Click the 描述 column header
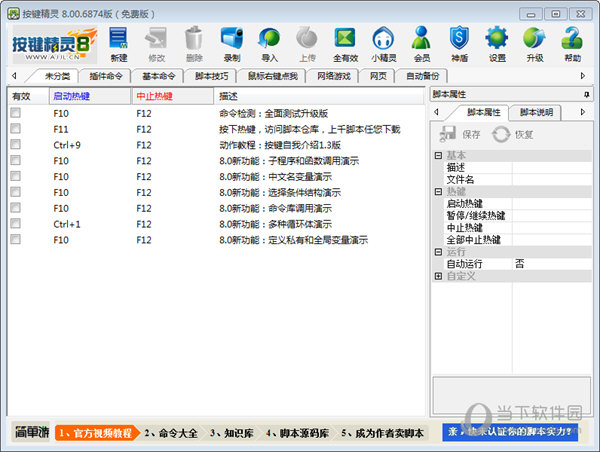The image size is (600, 452). 320,96
